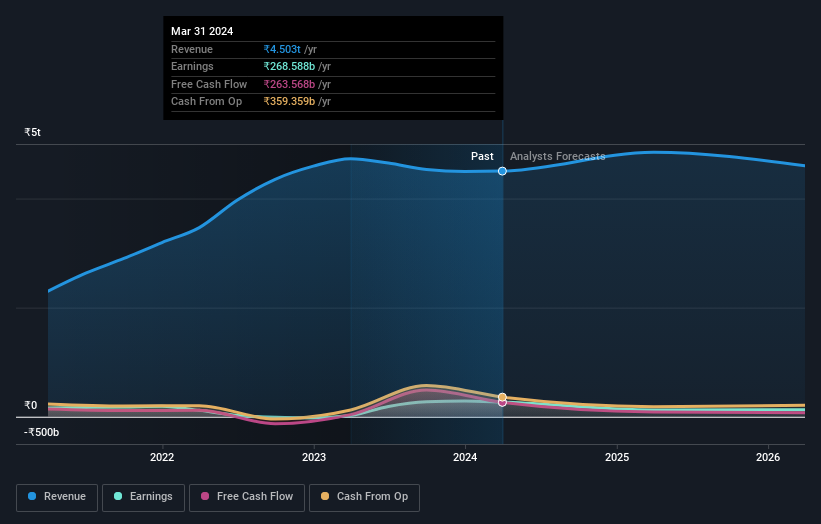Toggle the Cash From Op legend button
This screenshot has height=524, width=821.
(364, 497)
